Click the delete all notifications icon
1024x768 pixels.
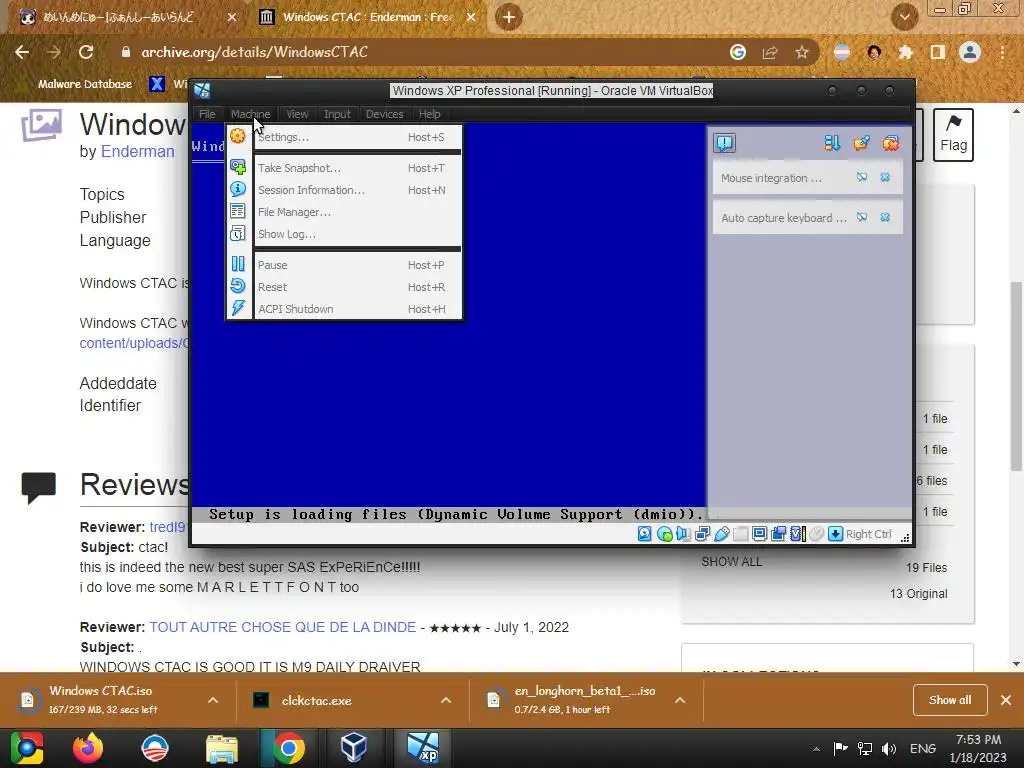click(x=891, y=143)
